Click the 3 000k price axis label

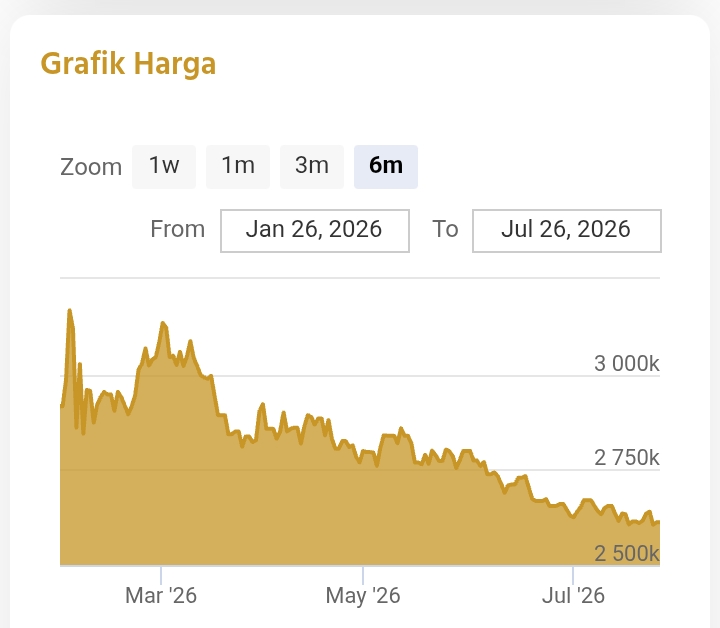tap(626, 364)
